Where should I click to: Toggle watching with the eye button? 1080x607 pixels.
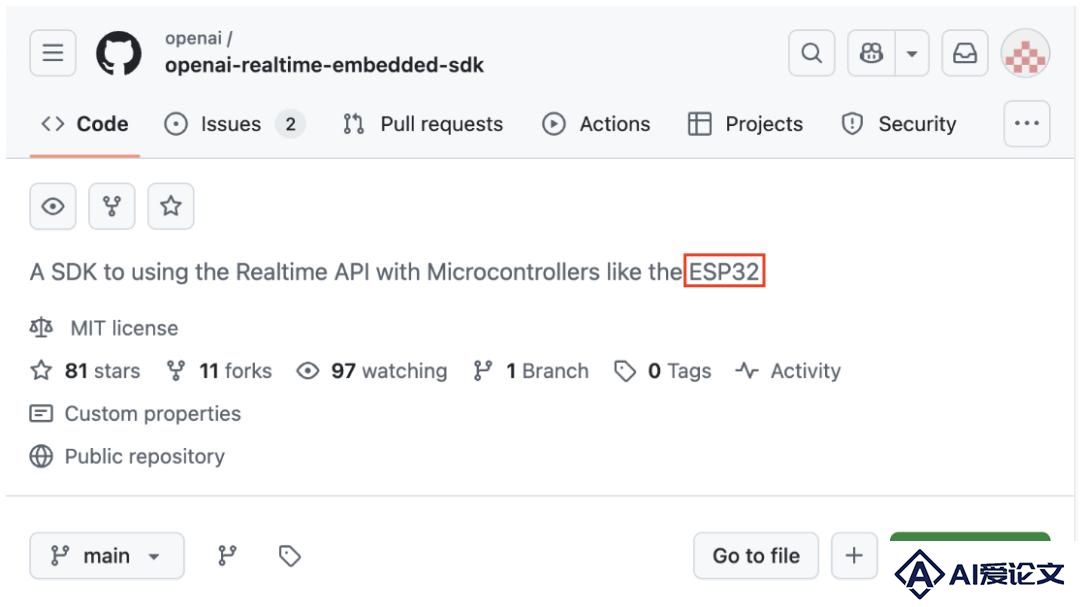[x=53, y=206]
